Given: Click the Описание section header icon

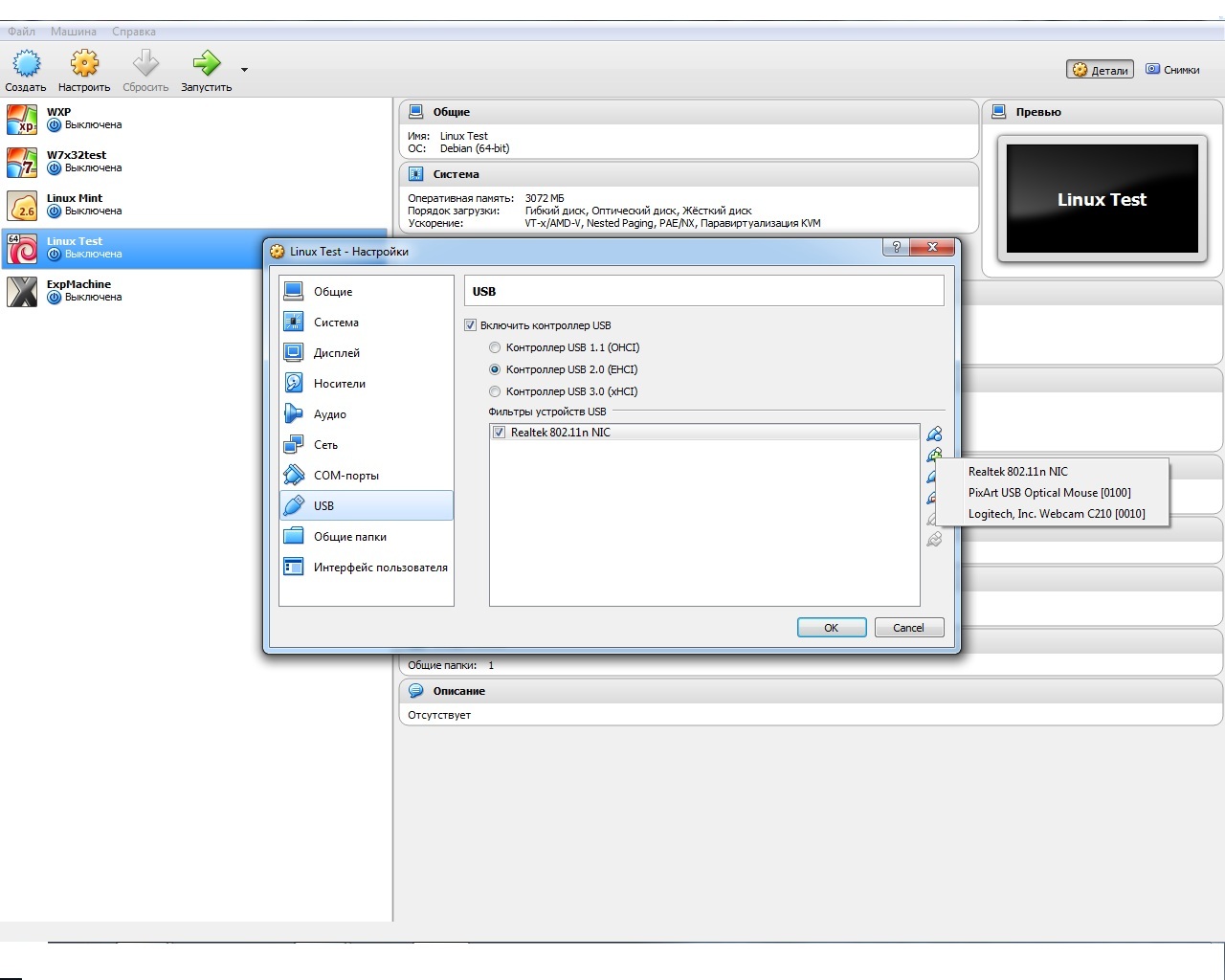Looking at the screenshot, I should 416,691.
